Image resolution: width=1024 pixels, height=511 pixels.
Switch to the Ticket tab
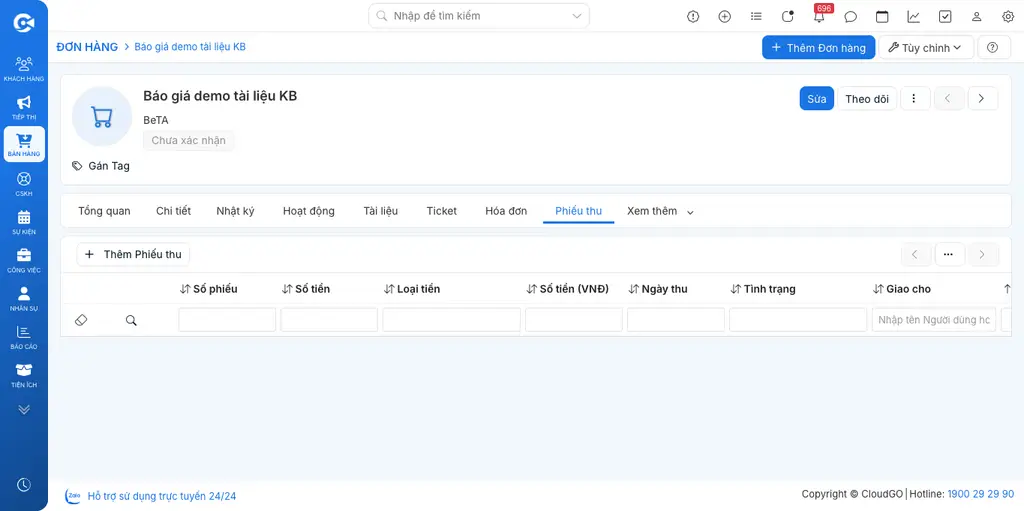[441, 211]
